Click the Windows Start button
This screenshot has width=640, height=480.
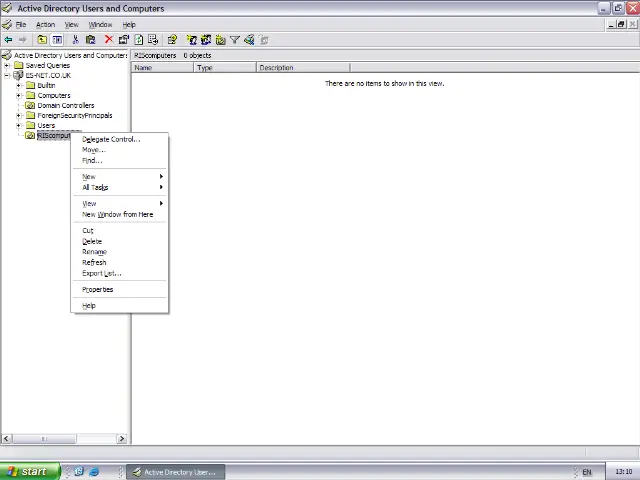coord(27,471)
